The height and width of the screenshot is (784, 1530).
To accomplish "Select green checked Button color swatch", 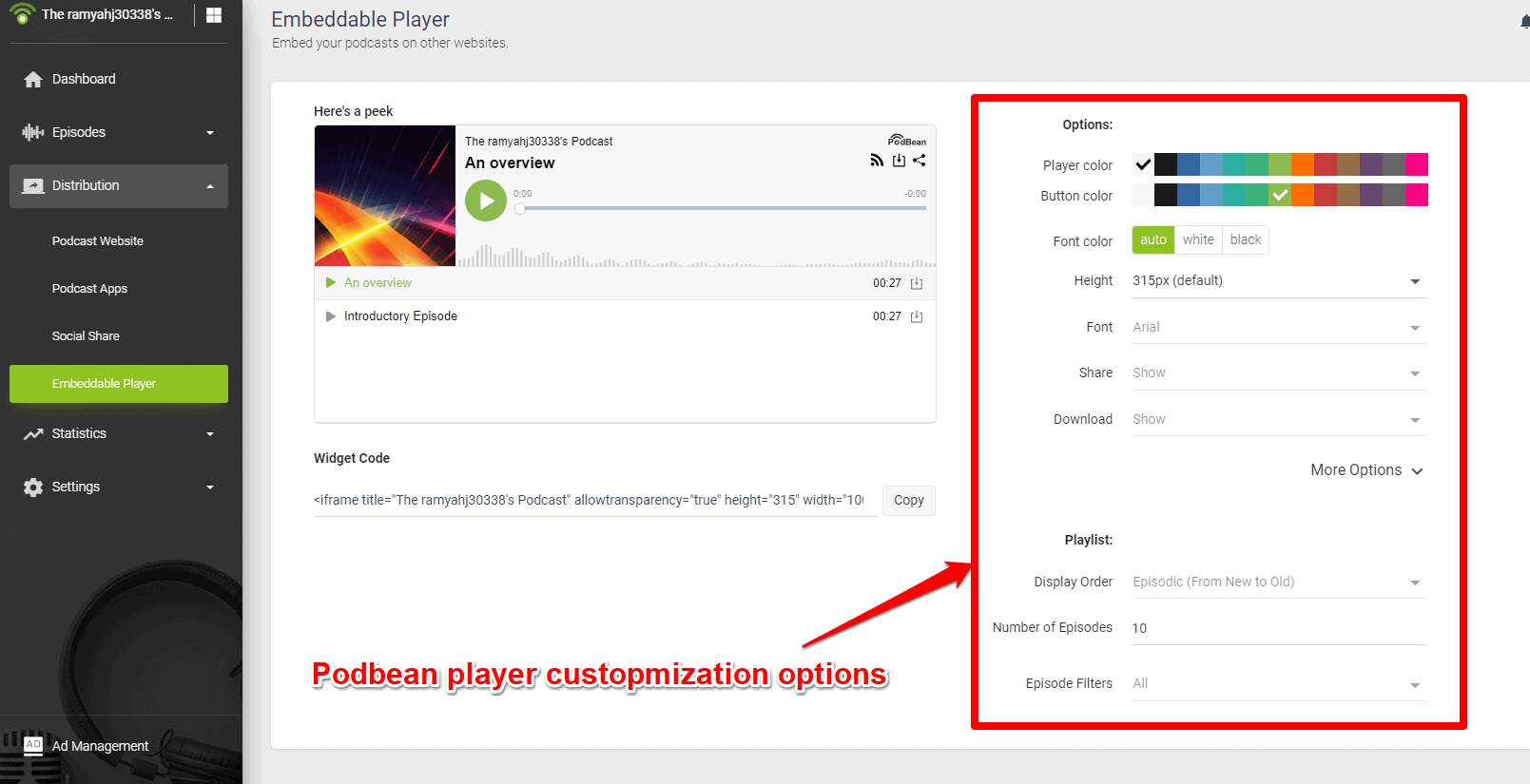I will [x=1280, y=195].
